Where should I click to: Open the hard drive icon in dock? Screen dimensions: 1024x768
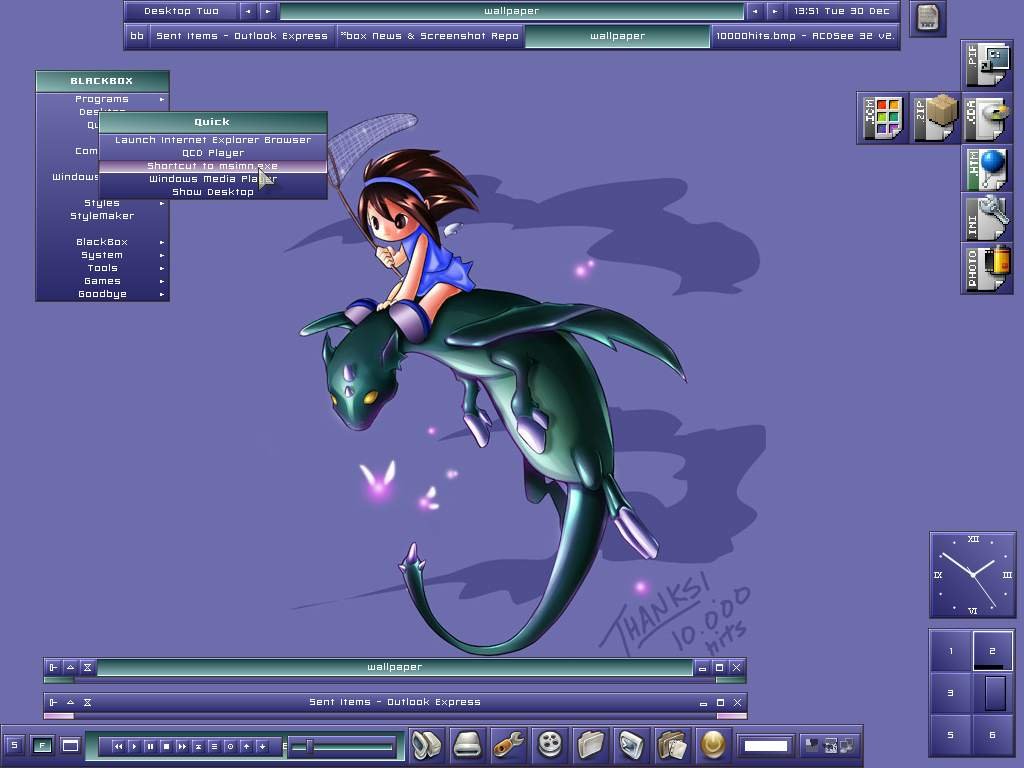point(468,744)
